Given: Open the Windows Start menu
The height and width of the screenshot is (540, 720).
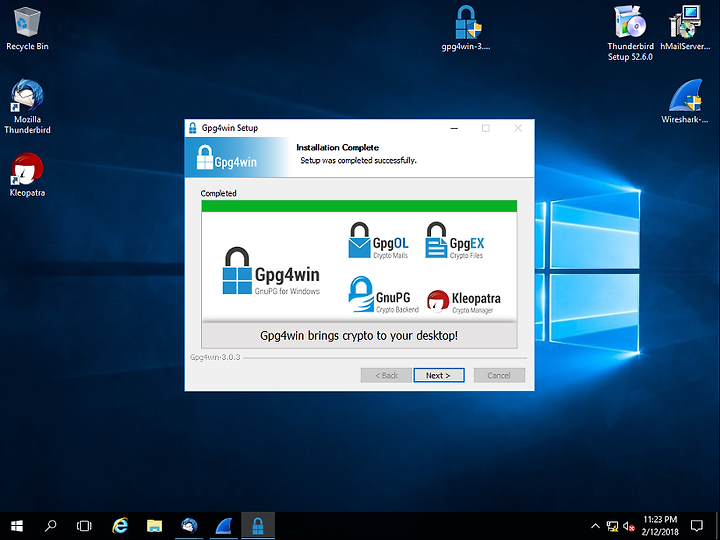Looking at the screenshot, I should [17, 526].
